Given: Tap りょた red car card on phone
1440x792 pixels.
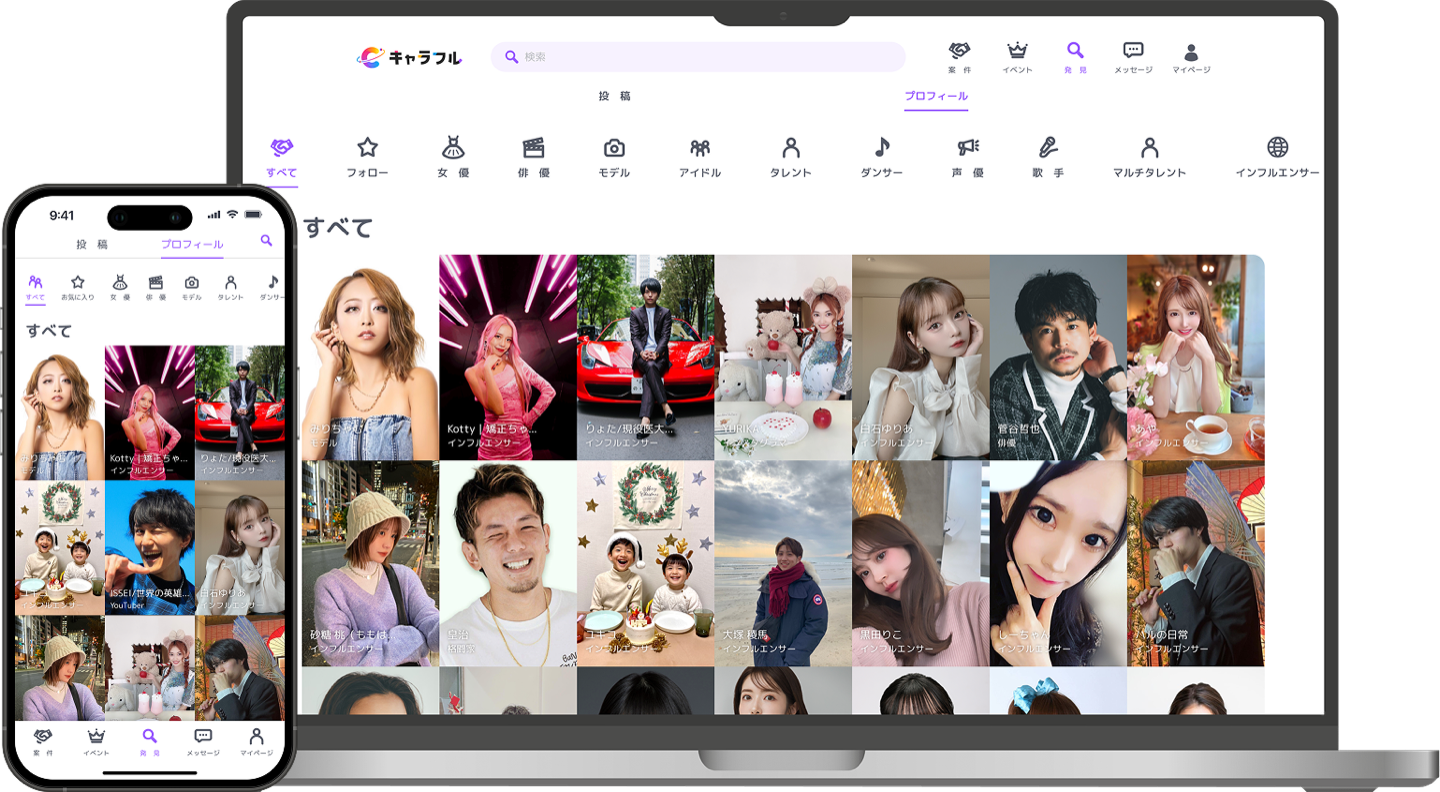Looking at the screenshot, I should point(240,412).
